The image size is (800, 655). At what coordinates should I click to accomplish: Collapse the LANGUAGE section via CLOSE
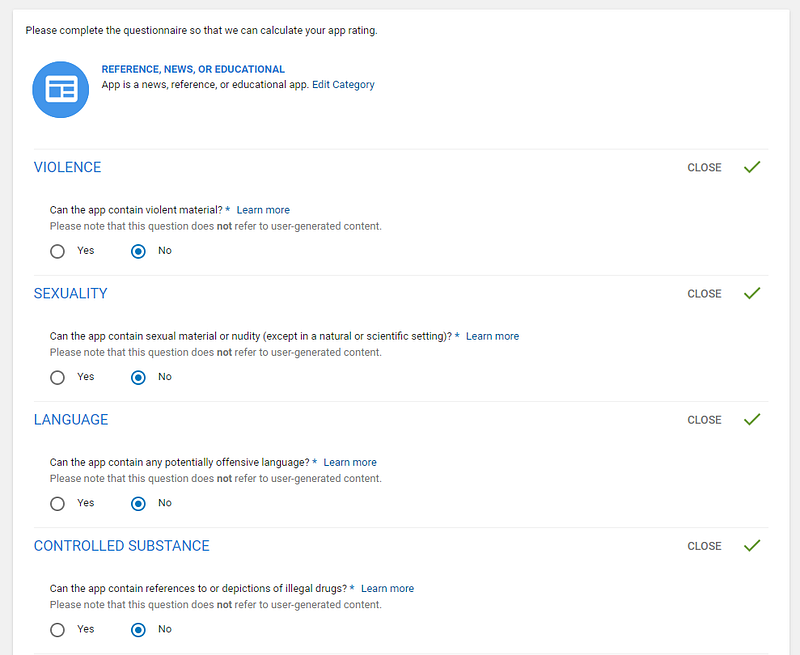(704, 419)
